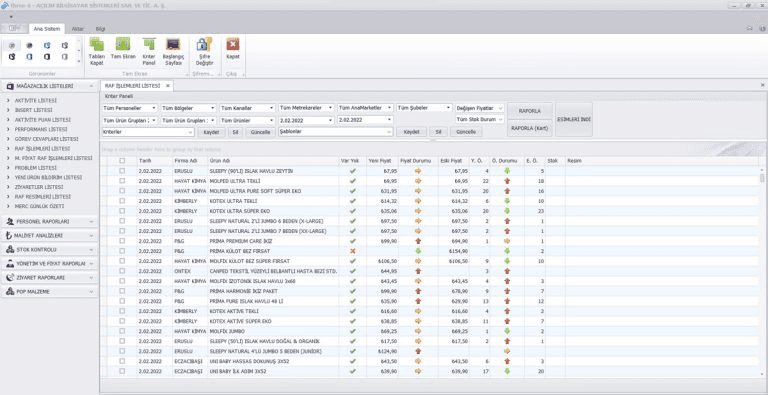Click Ö. Durumu arrow for MOLPED ULTRA TEKLİ
The height and width of the screenshot is (395, 768).
[x=507, y=181]
